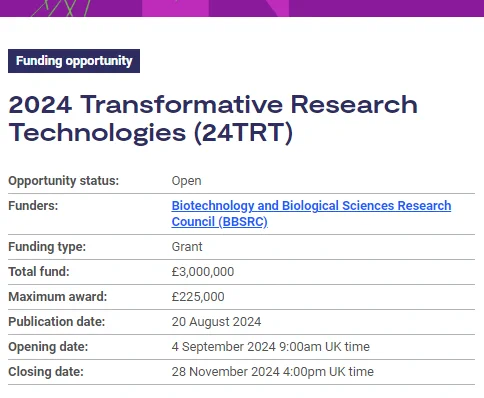Click the 'Open' status value
The image size is (484, 398).
(186, 181)
